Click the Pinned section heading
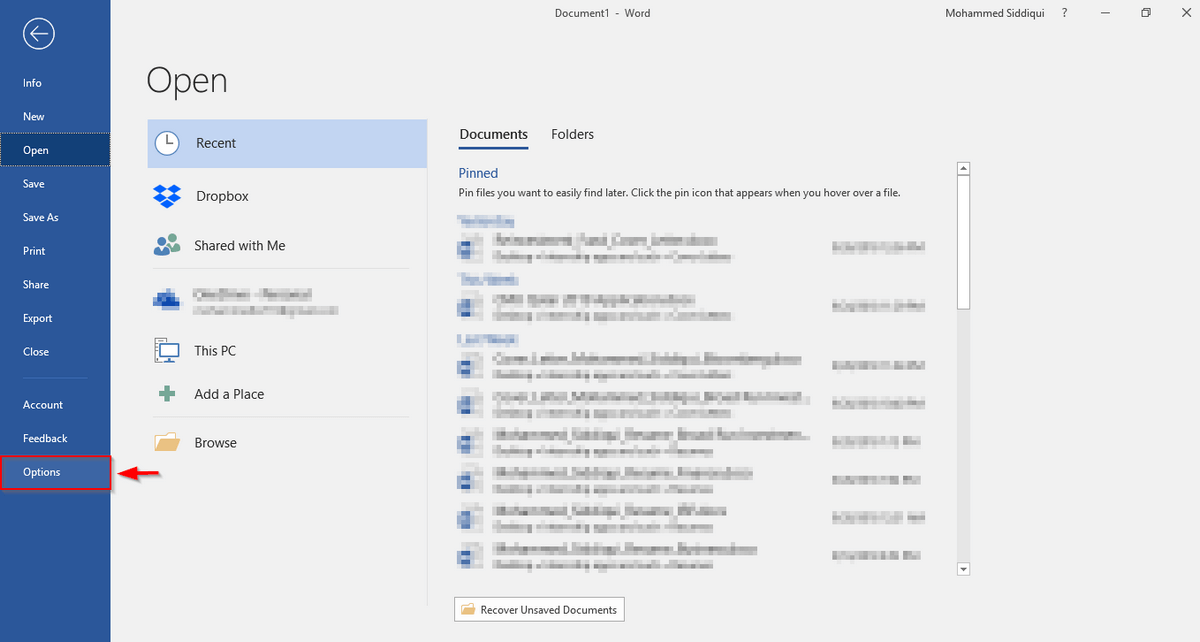The image size is (1200, 642). pos(478,173)
